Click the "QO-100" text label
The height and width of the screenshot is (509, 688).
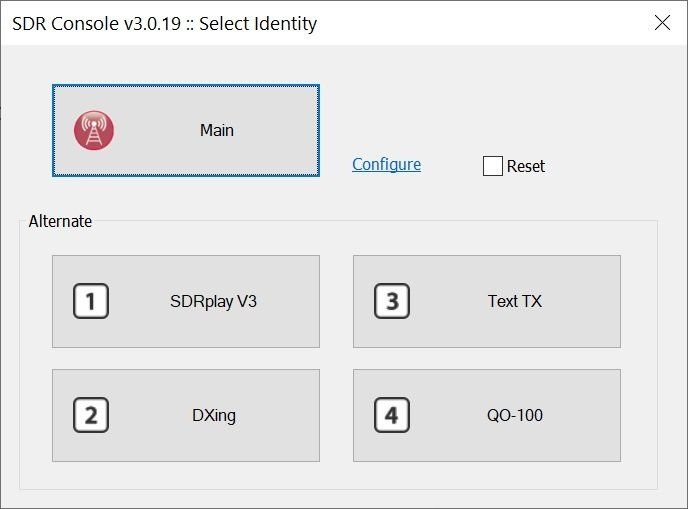[x=514, y=415]
